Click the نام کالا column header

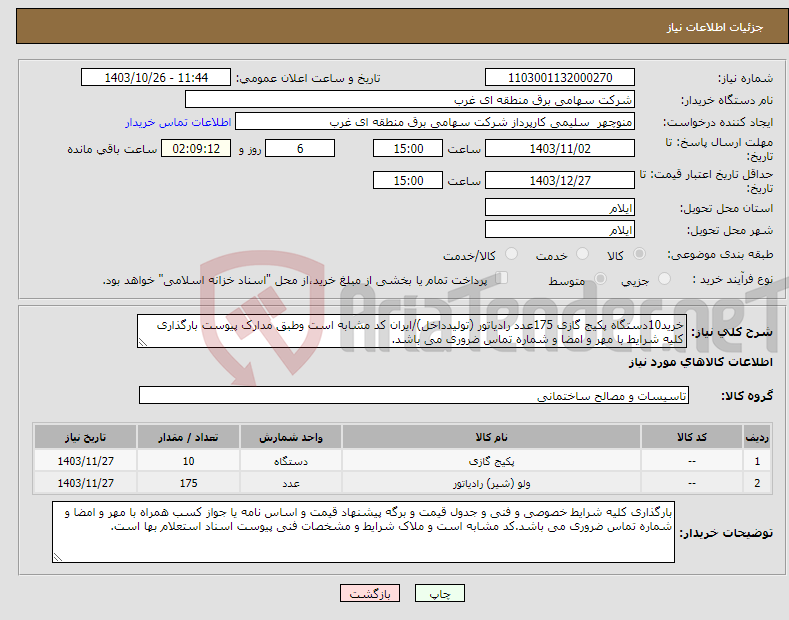click(x=491, y=437)
